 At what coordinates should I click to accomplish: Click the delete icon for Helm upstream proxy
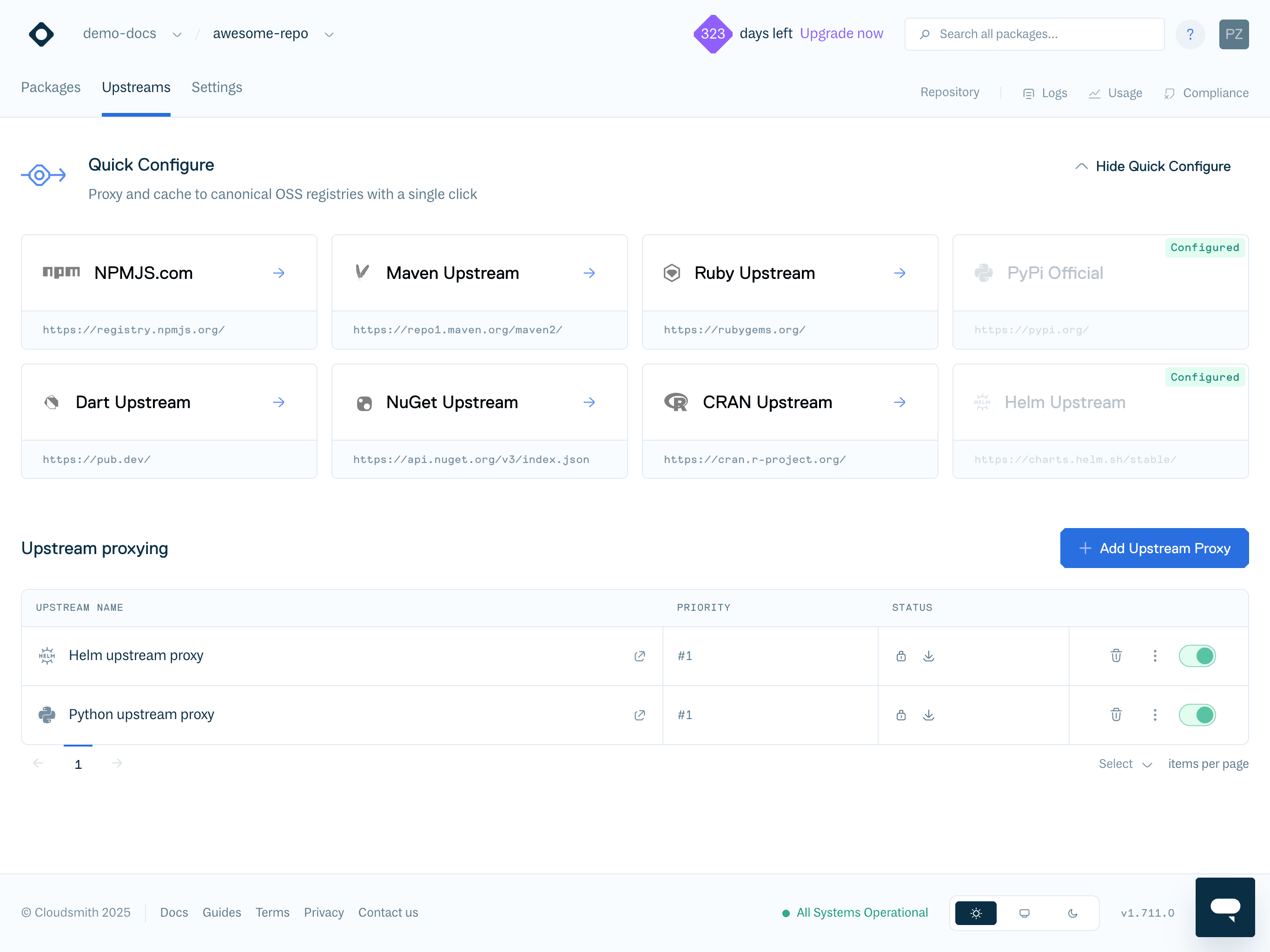pos(1116,656)
